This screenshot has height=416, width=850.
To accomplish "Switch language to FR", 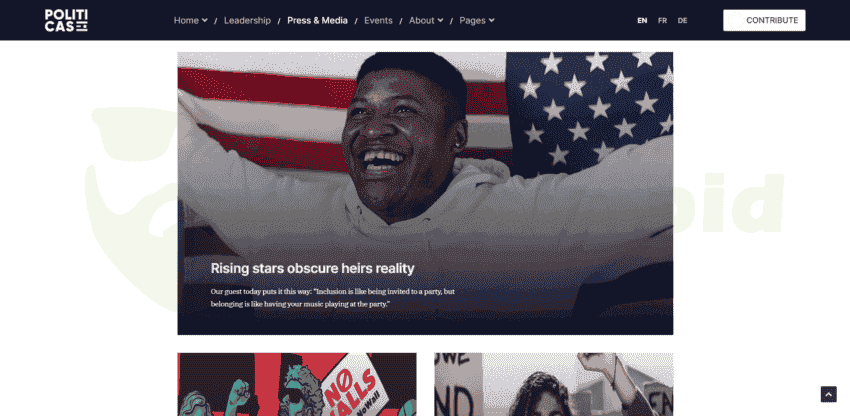I will point(662,21).
